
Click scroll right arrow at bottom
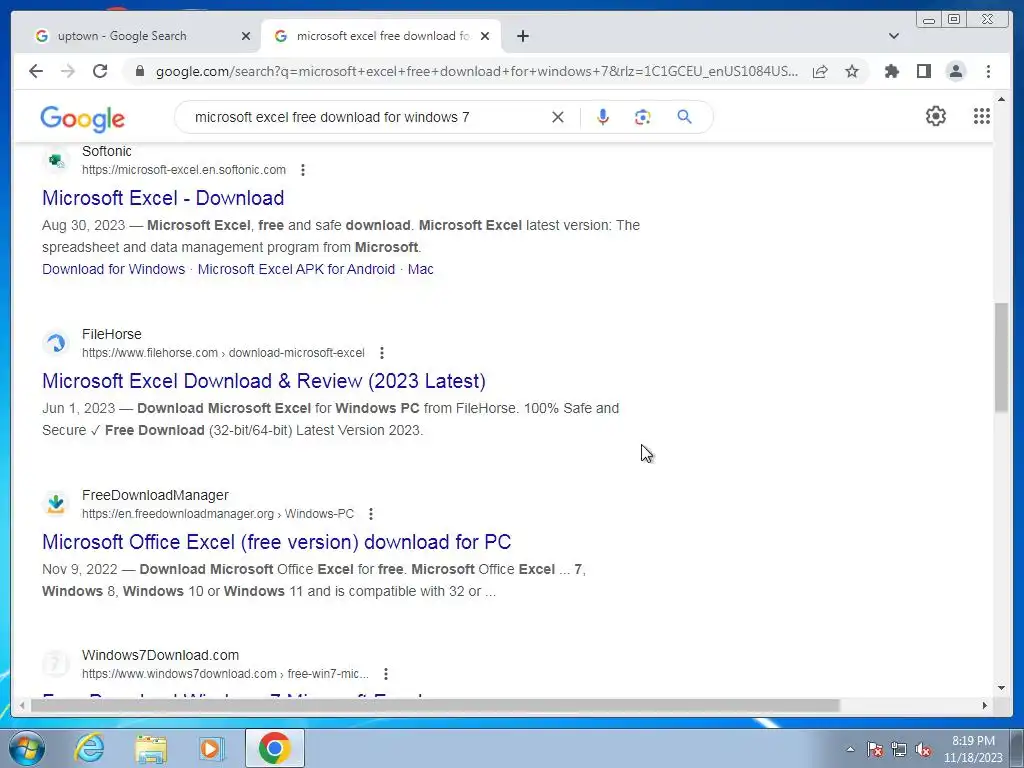pos(985,705)
